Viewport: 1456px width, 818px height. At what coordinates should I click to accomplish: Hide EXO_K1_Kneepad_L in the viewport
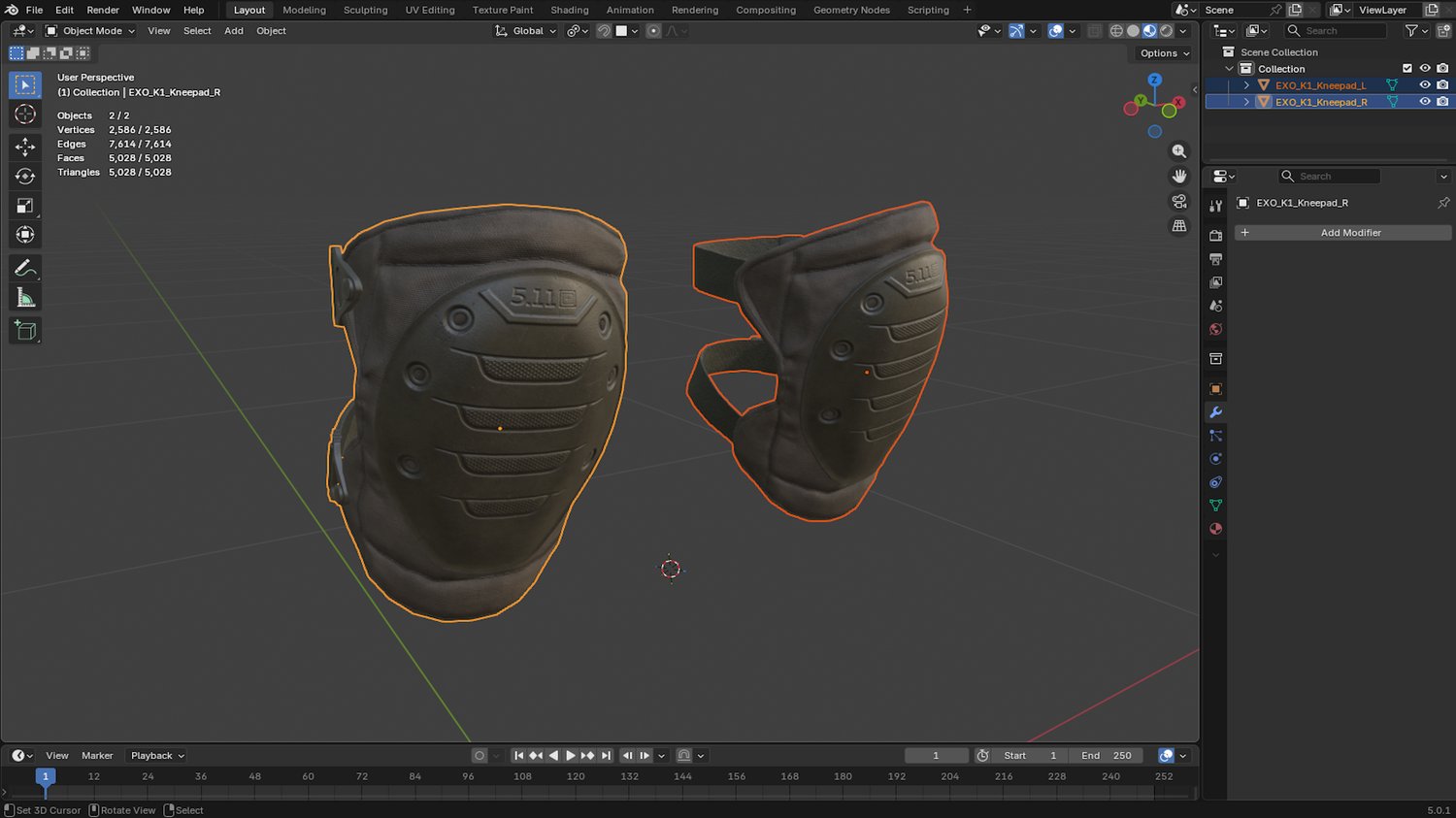click(1425, 85)
